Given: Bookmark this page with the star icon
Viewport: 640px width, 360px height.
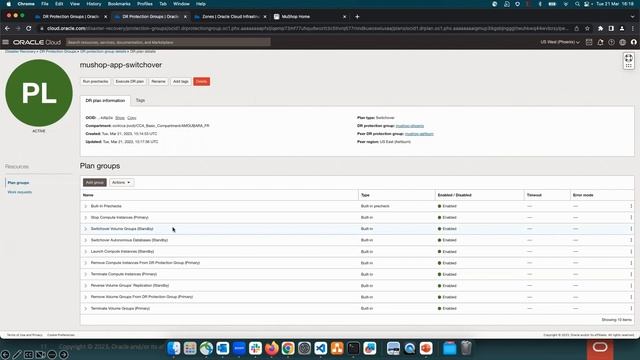Looking at the screenshot, I should (x=587, y=29).
